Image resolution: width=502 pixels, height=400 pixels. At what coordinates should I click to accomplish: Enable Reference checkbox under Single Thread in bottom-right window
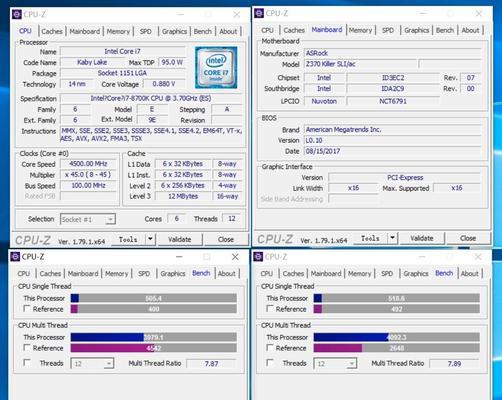pyautogui.click(x=270, y=309)
